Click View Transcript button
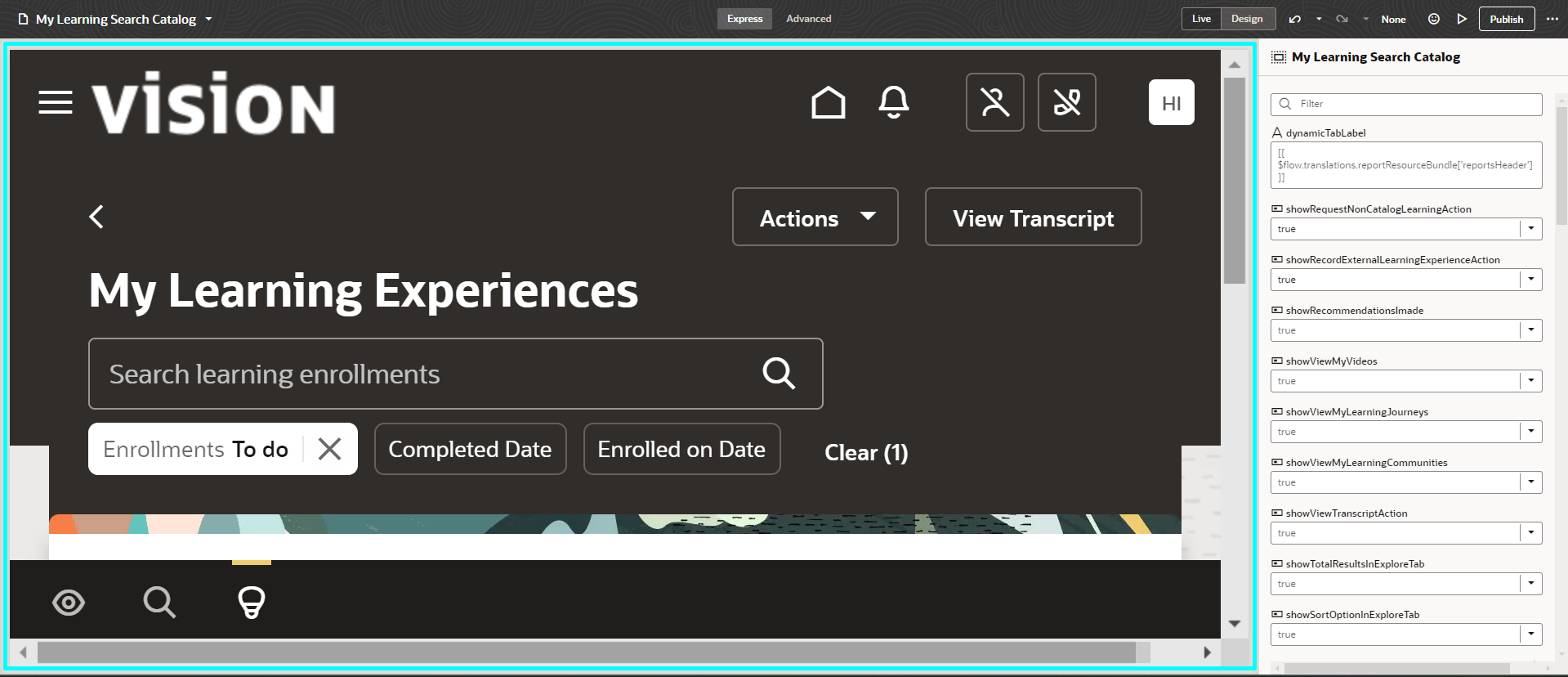This screenshot has height=677, width=1568. [1033, 217]
